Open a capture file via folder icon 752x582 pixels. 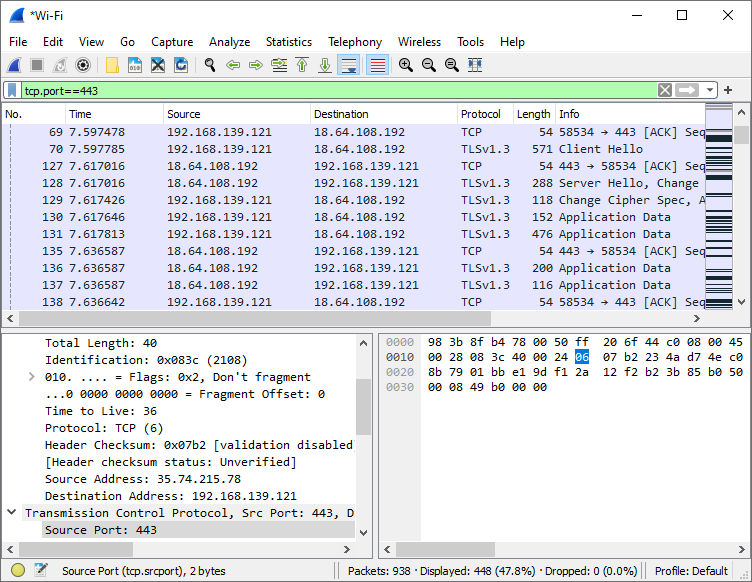pos(112,65)
